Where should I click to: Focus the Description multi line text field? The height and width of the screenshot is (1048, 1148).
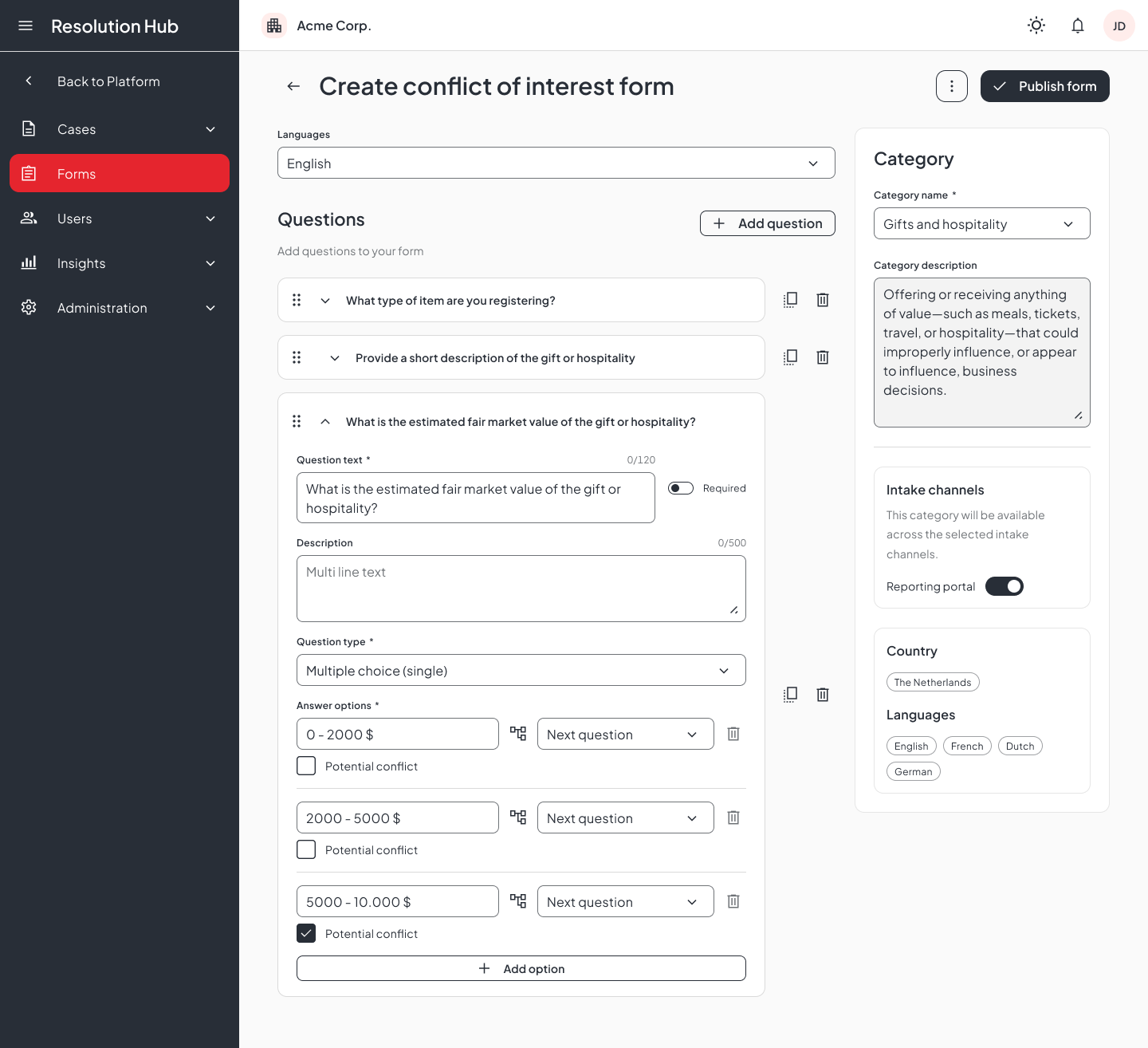tap(521, 589)
